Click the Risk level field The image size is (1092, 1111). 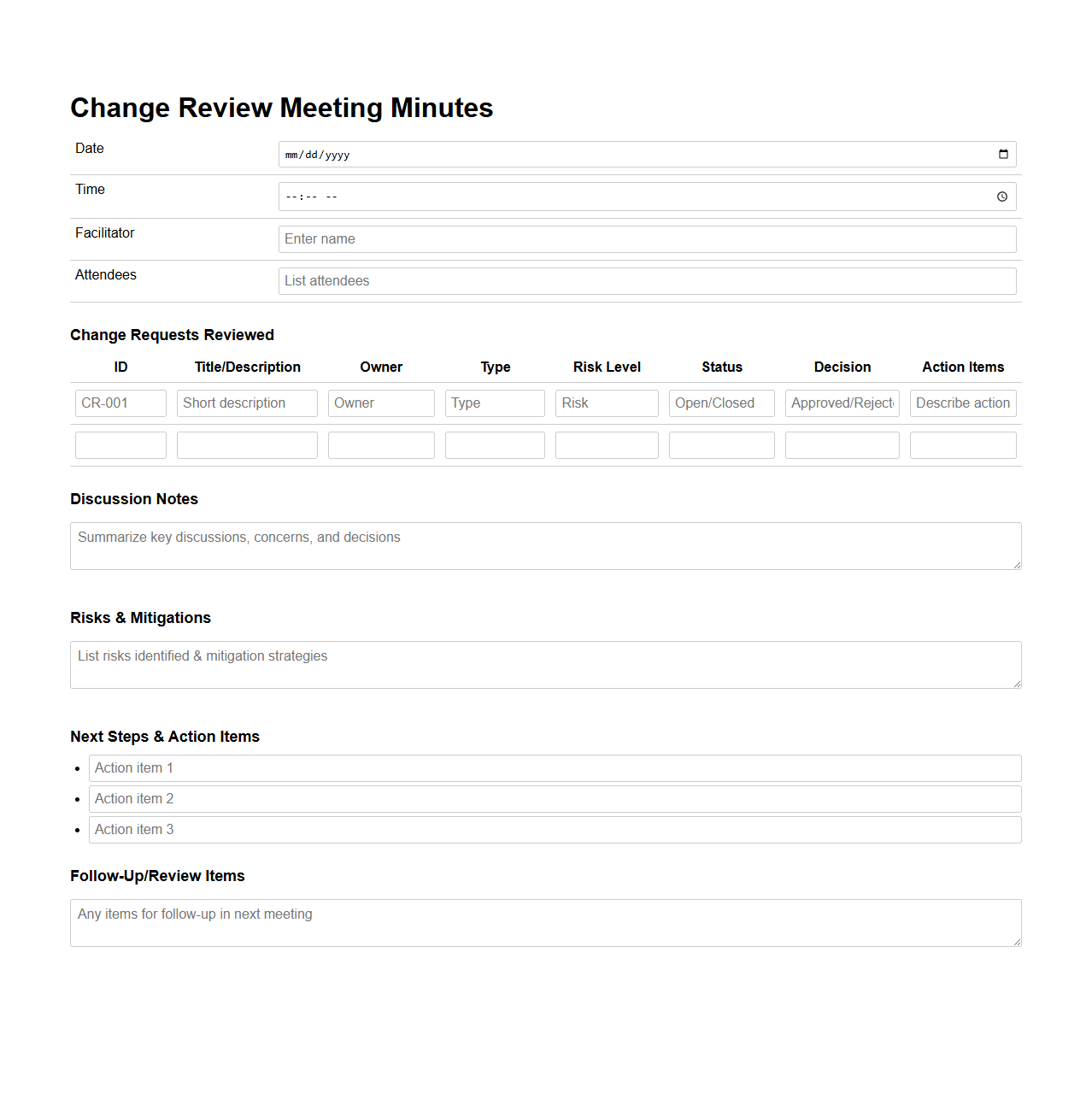pos(607,403)
